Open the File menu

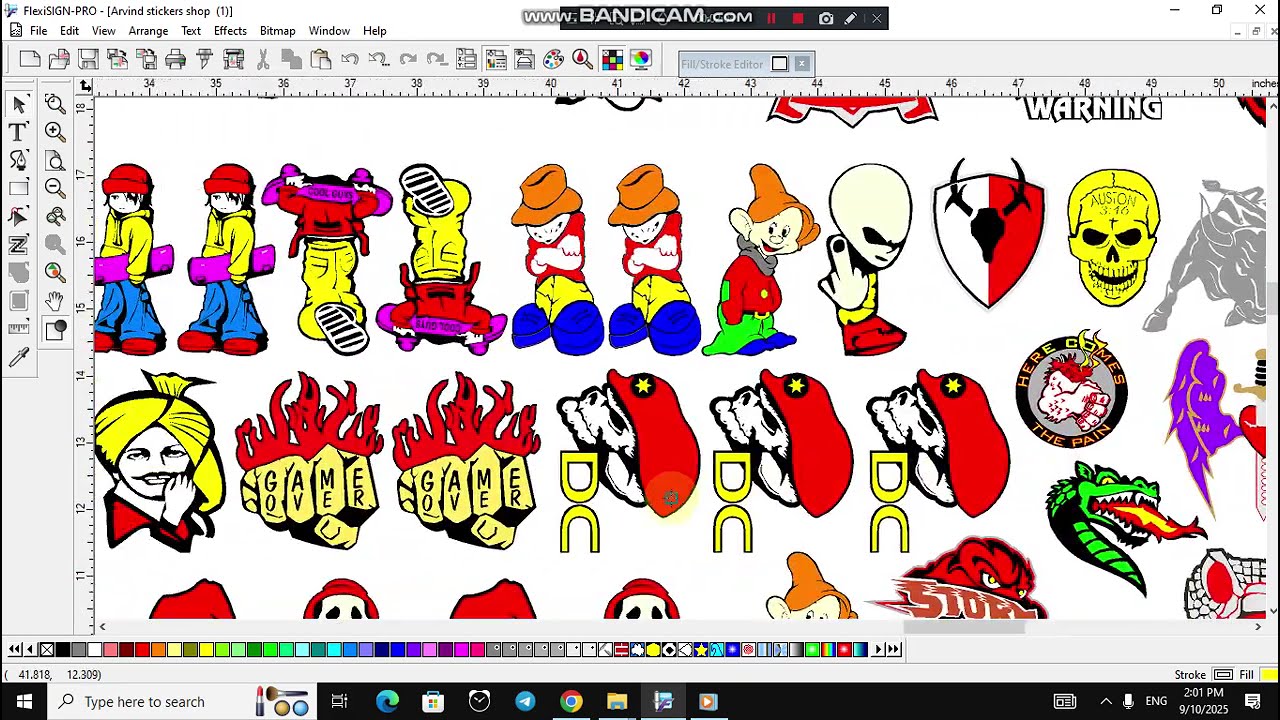(x=38, y=31)
